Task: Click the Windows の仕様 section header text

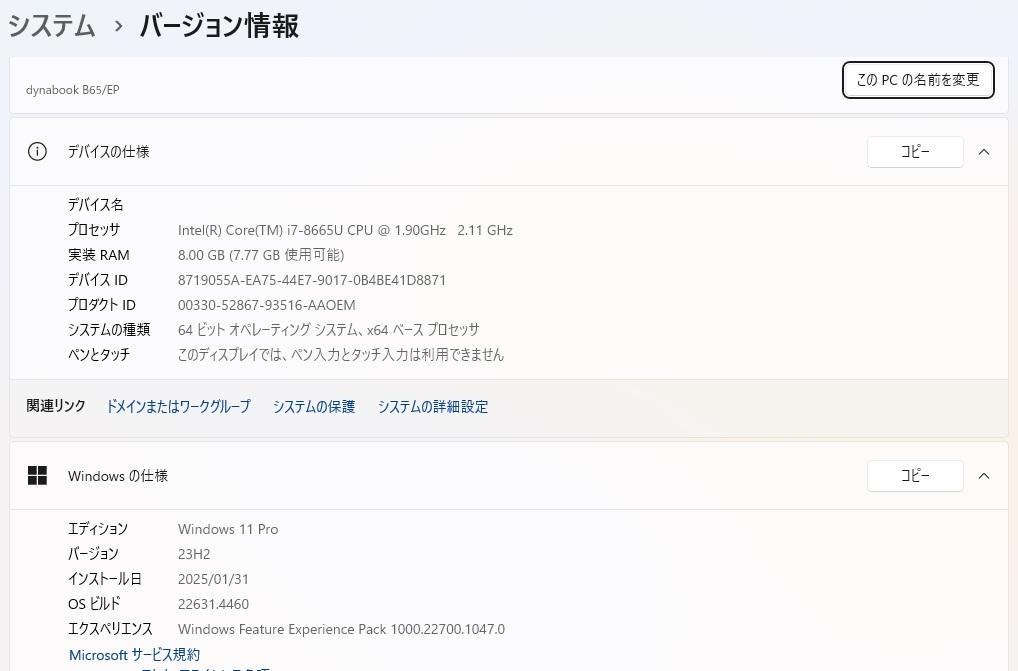Action: coord(118,476)
